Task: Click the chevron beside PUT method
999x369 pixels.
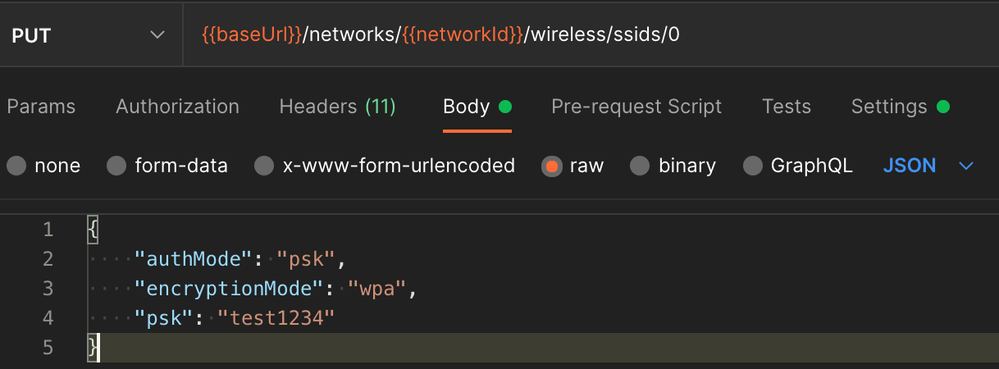Action: tap(157, 35)
